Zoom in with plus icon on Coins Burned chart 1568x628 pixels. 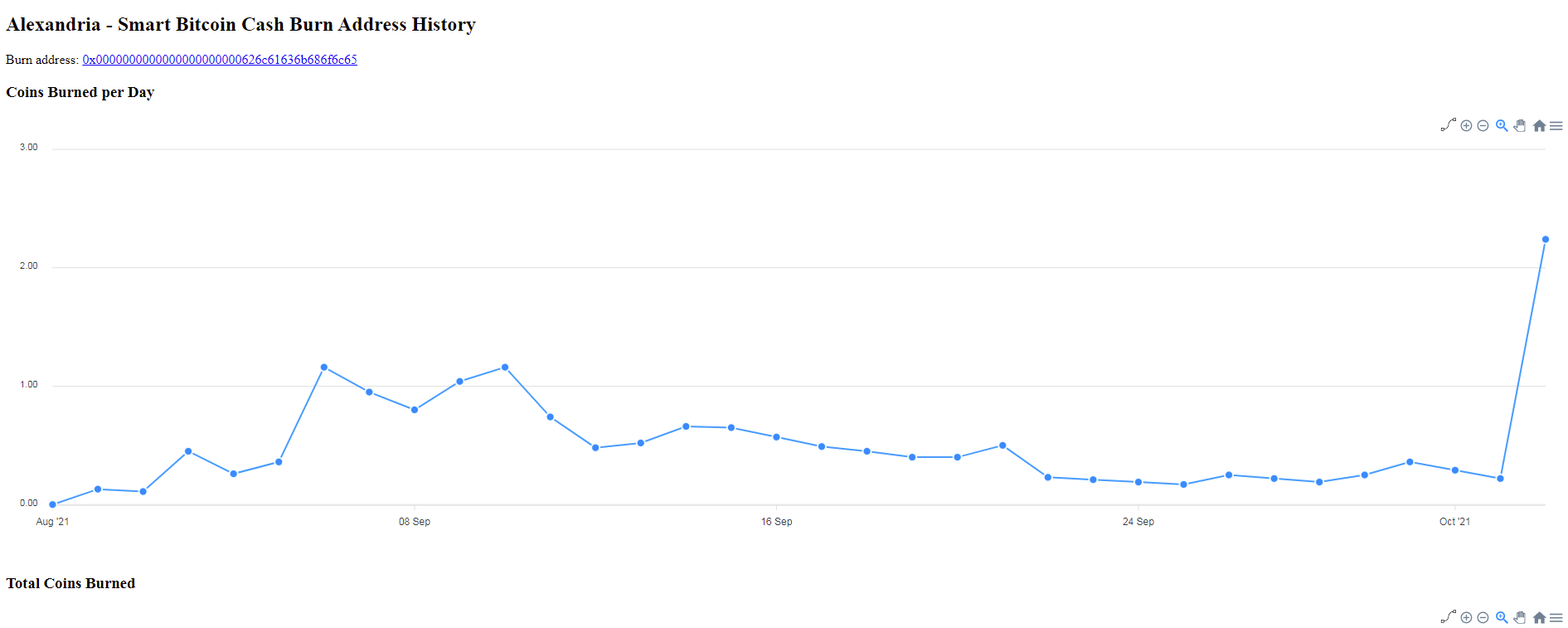[1466, 126]
